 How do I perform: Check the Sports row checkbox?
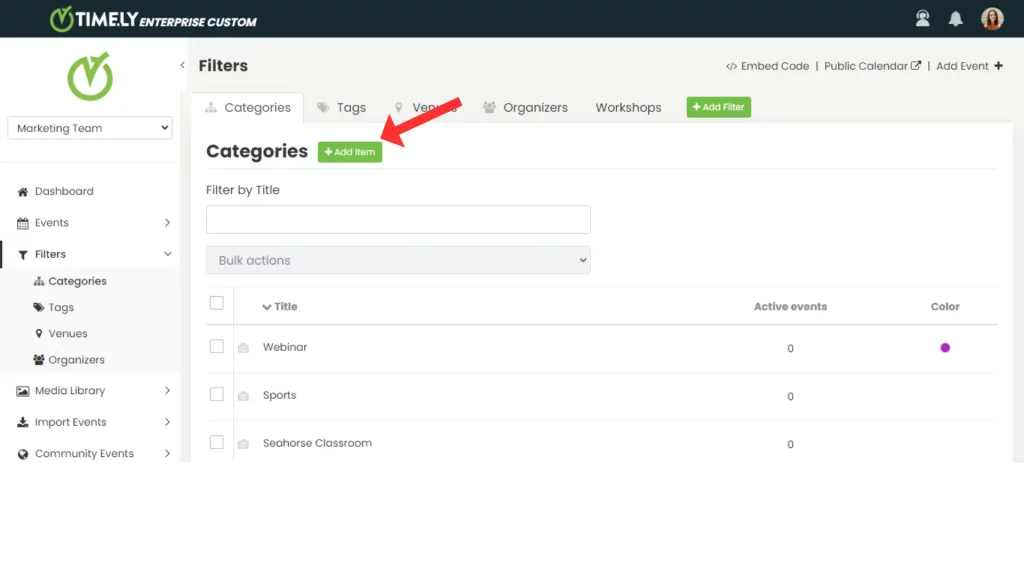pos(217,394)
